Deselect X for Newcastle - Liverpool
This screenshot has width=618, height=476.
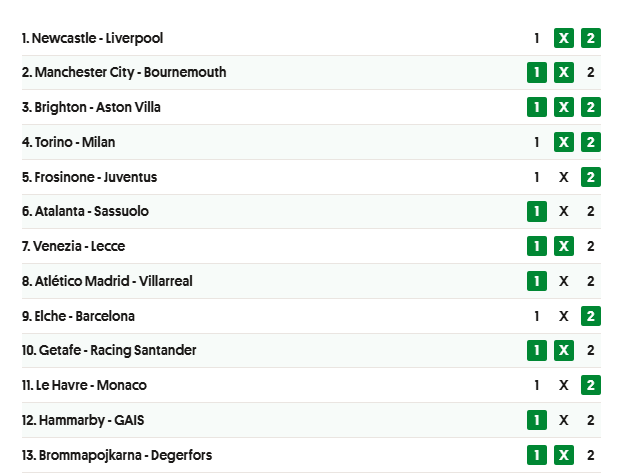[564, 38]
